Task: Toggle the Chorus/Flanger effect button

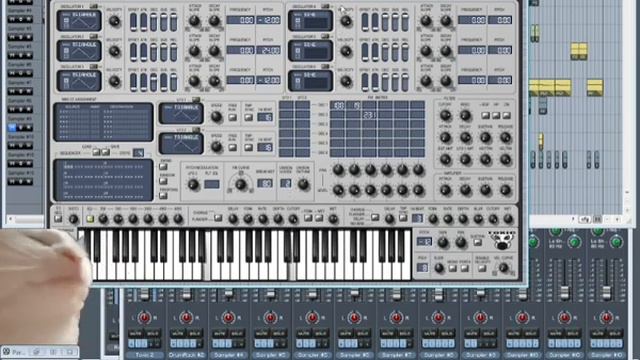Action: pyautogui.click(x=218, y=218)
